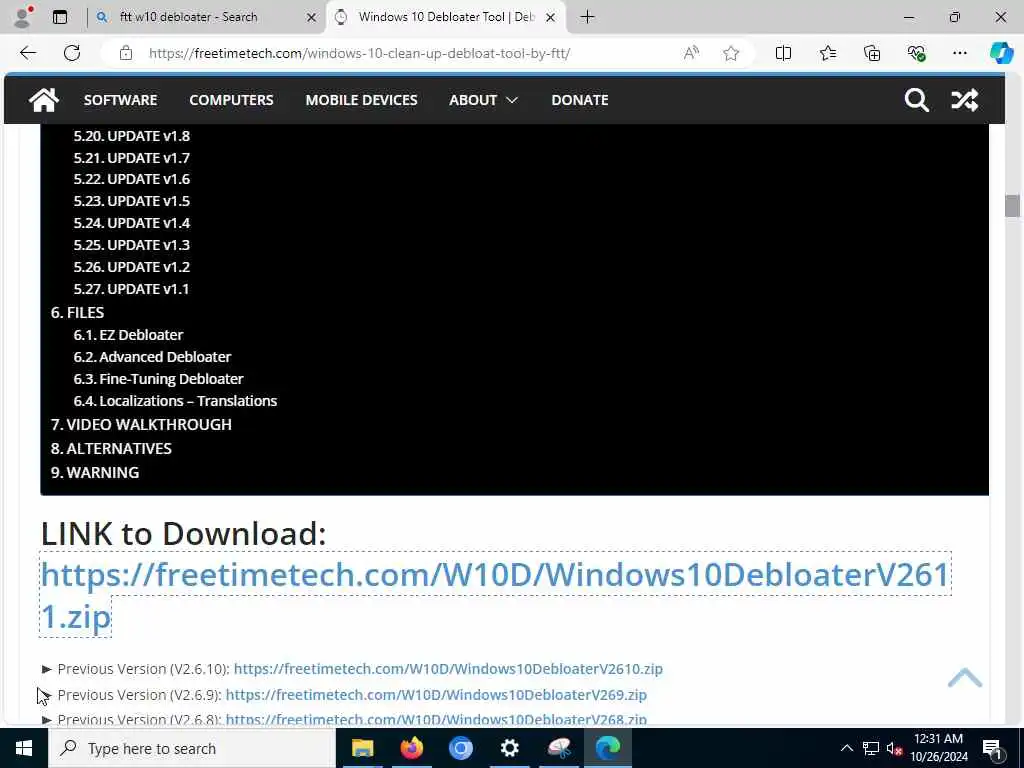This screenshot has height=768, width=1024.
Task: Open Settings gear in taskbar
Action: tap(509, 748)
